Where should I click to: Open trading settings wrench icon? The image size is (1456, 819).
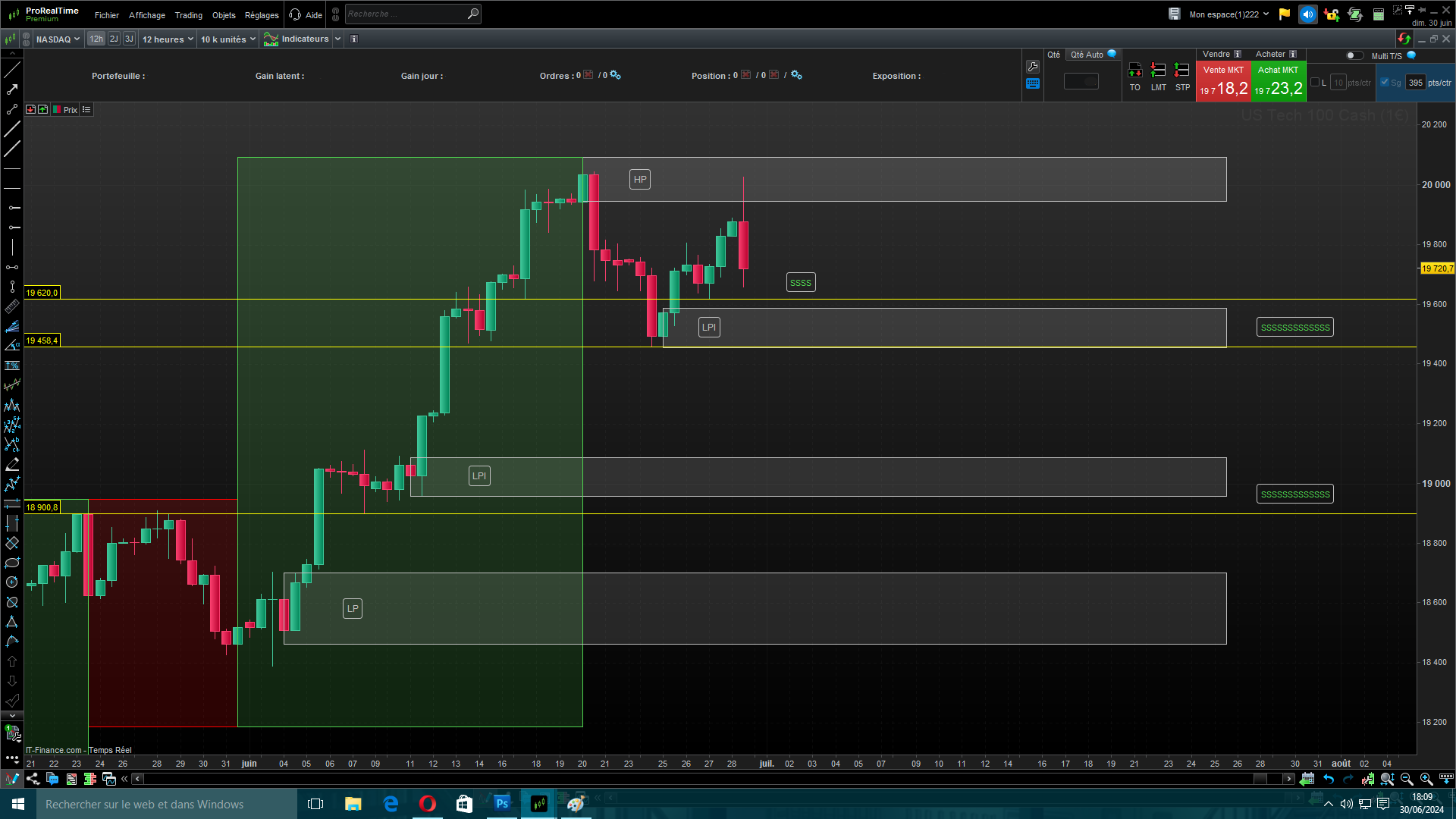tap(1033, 67)
